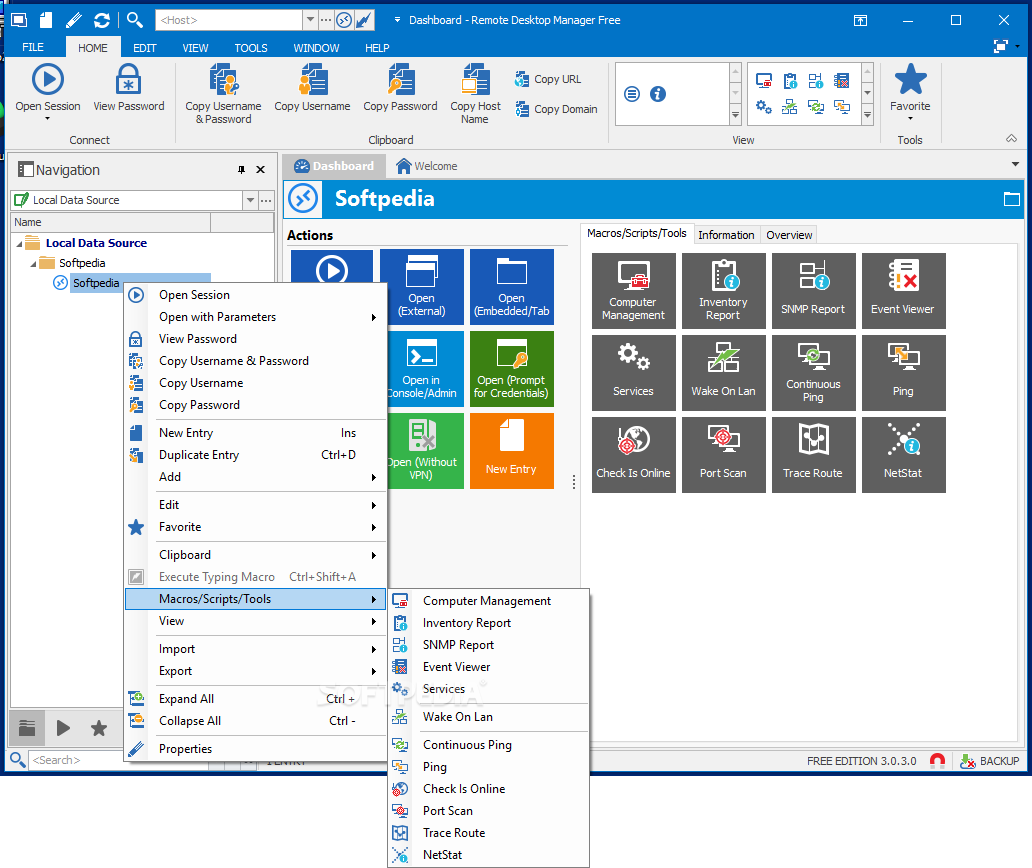Close the Navigation panel

coord(261,170)
